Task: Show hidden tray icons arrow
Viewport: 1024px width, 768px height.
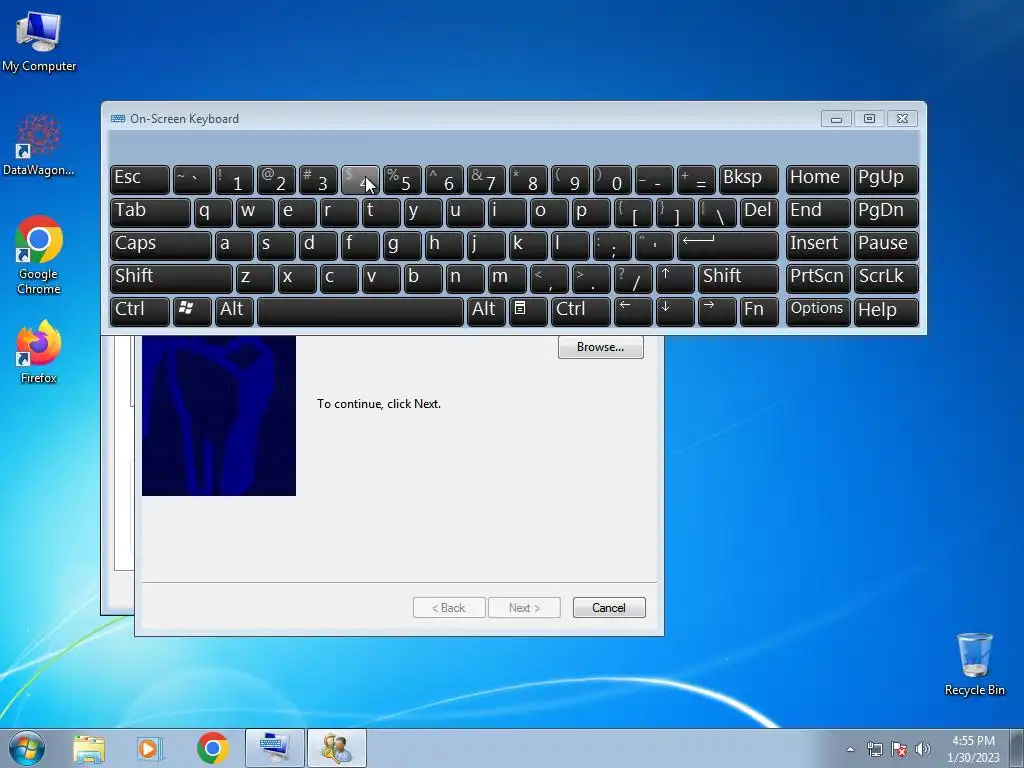Action: pyautogui.click(x=850, y=749)
